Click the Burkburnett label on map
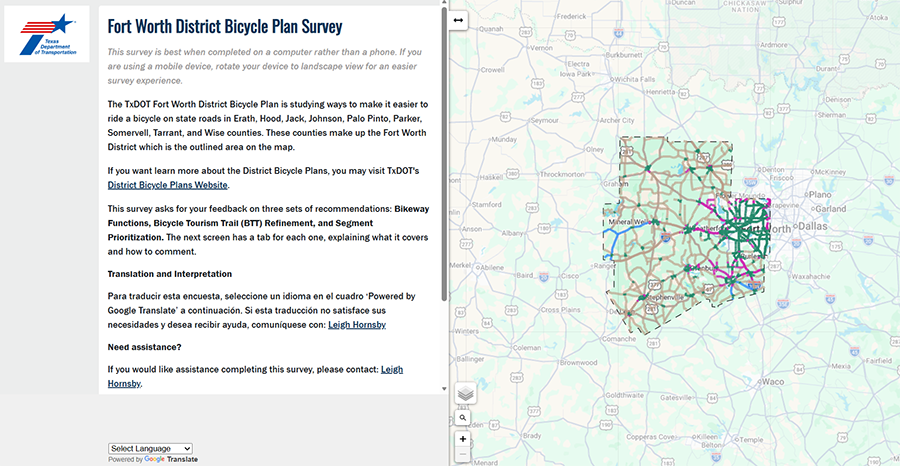This screenshot has width=900, height=466. [626, 56]
